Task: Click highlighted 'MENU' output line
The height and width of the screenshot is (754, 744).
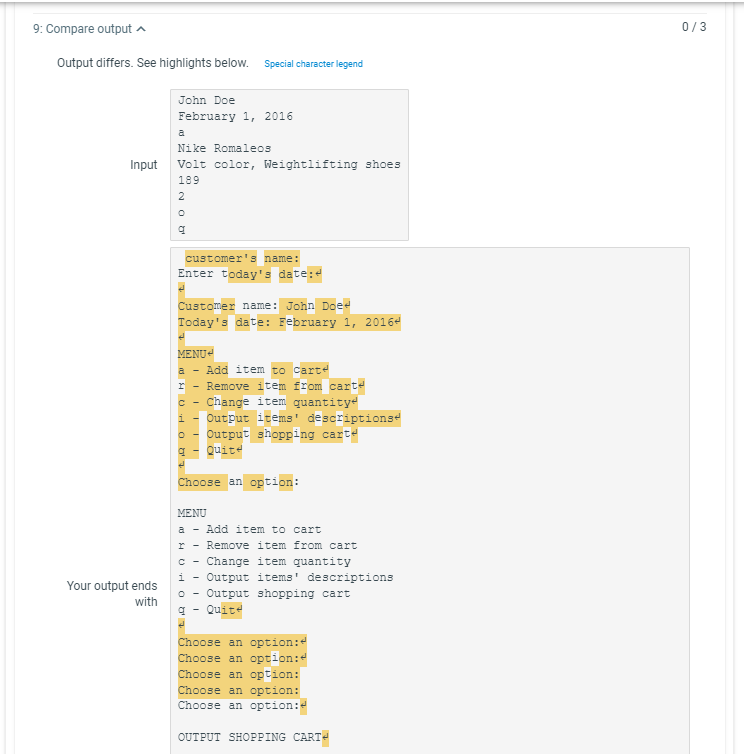Action: 195,354
